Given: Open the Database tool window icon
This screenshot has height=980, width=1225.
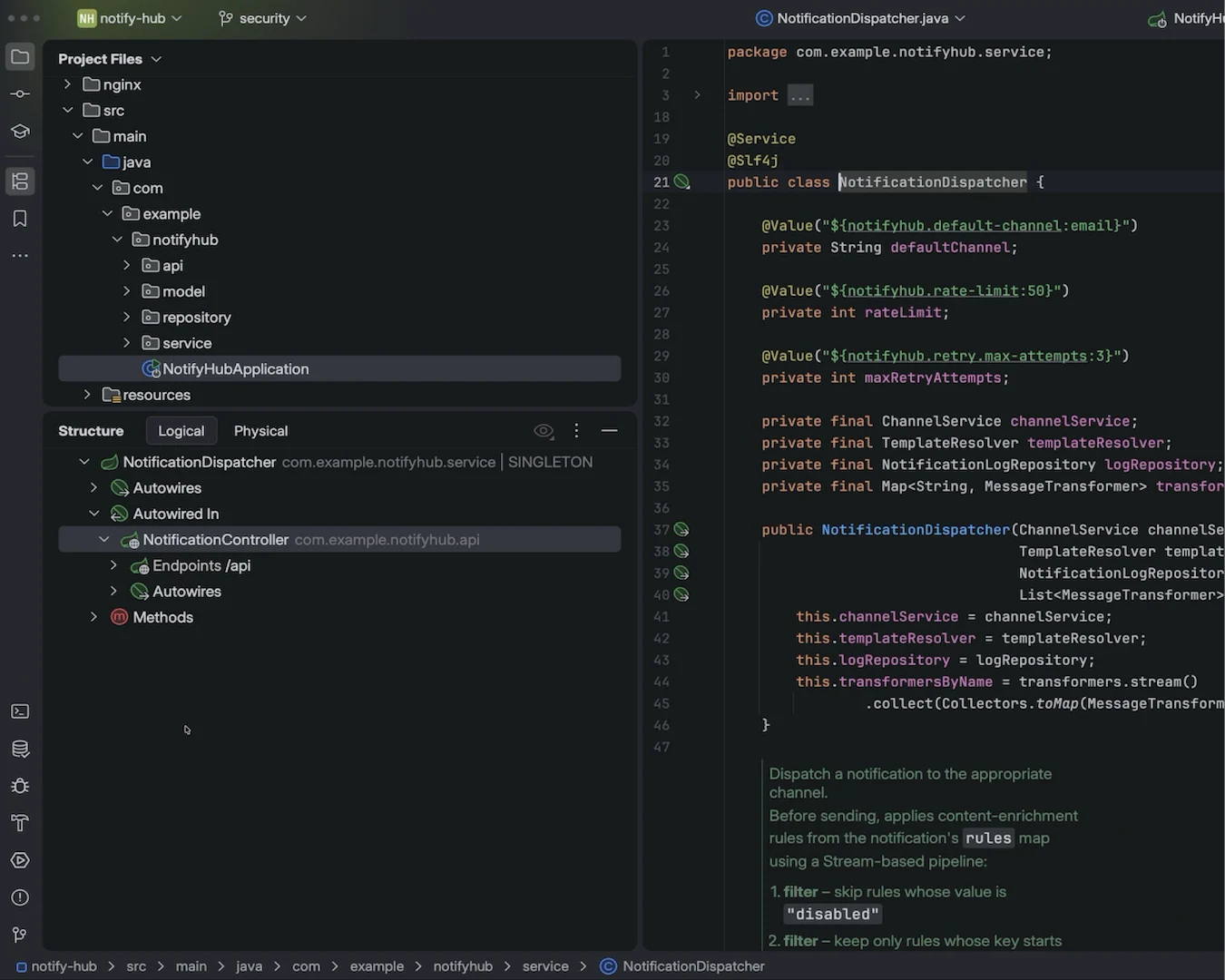Looking at the screenshot, I should coord(20,749).
